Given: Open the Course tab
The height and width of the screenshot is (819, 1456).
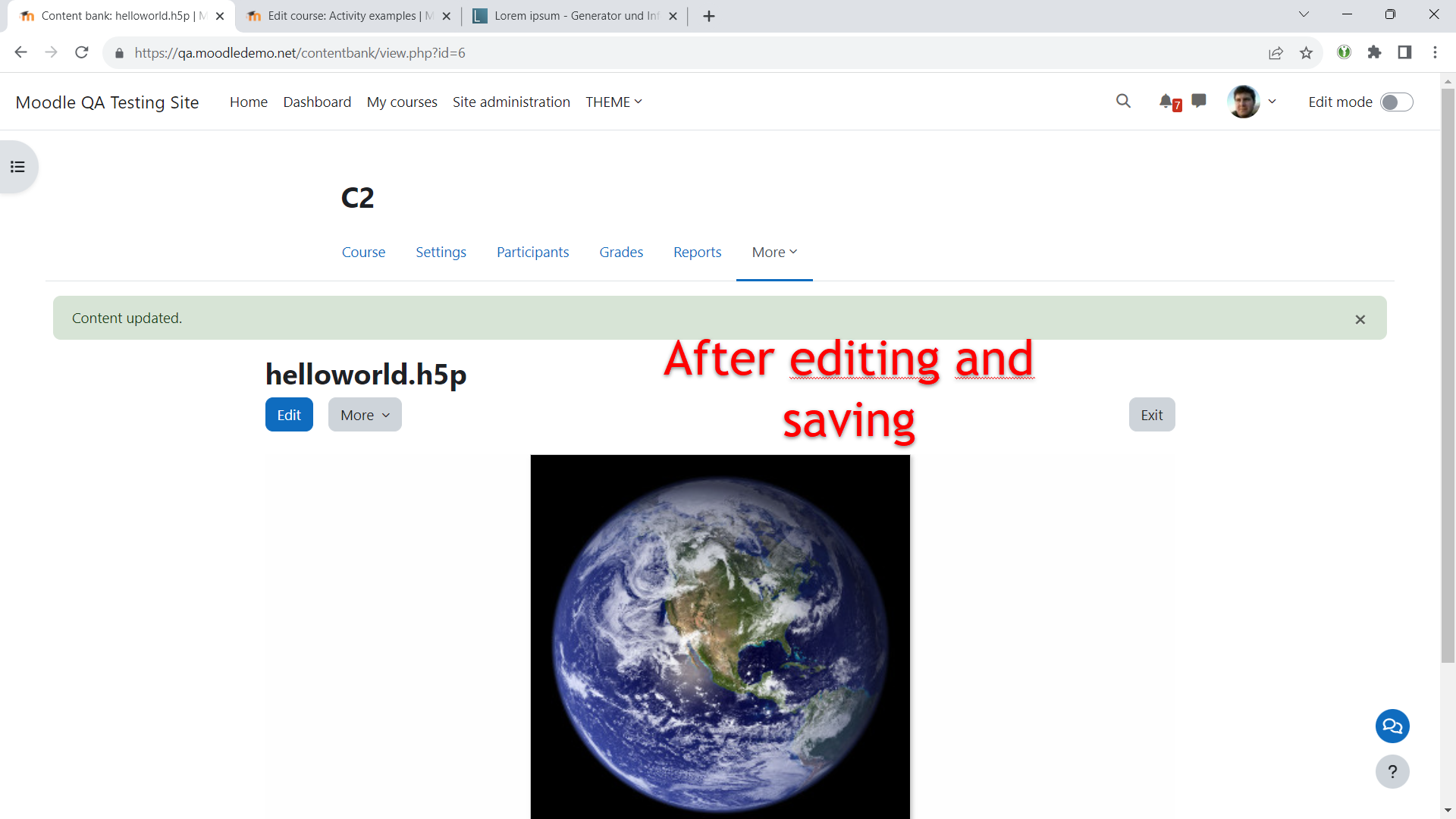Looking at the screenshot, I should (363, 253).
